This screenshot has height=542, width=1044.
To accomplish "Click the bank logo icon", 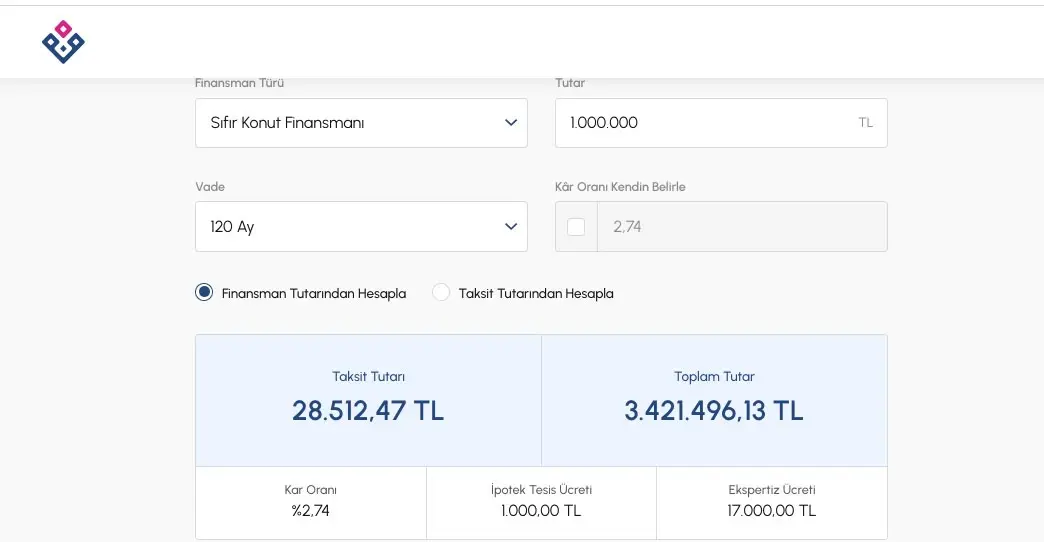I will coord(63,42).
